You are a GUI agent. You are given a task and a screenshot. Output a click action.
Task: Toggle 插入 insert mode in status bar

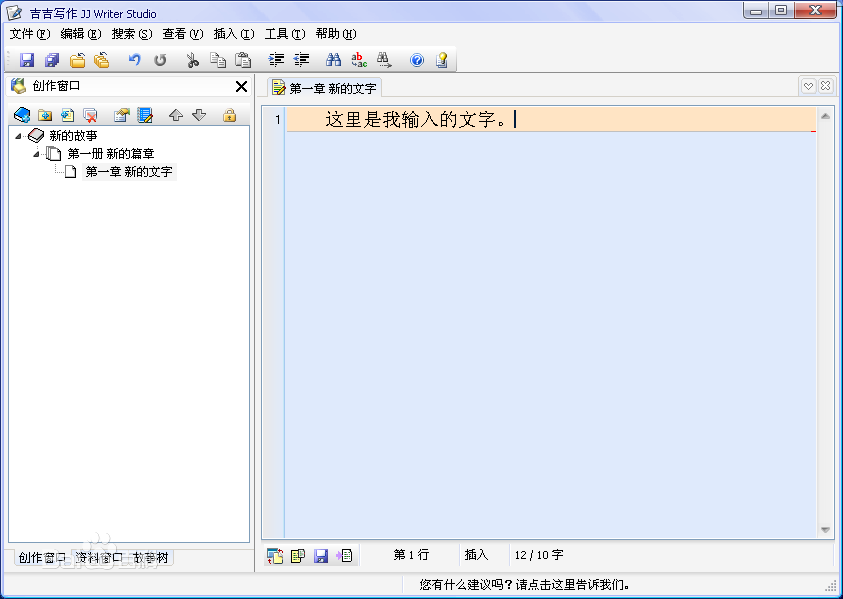coord(476,554)
